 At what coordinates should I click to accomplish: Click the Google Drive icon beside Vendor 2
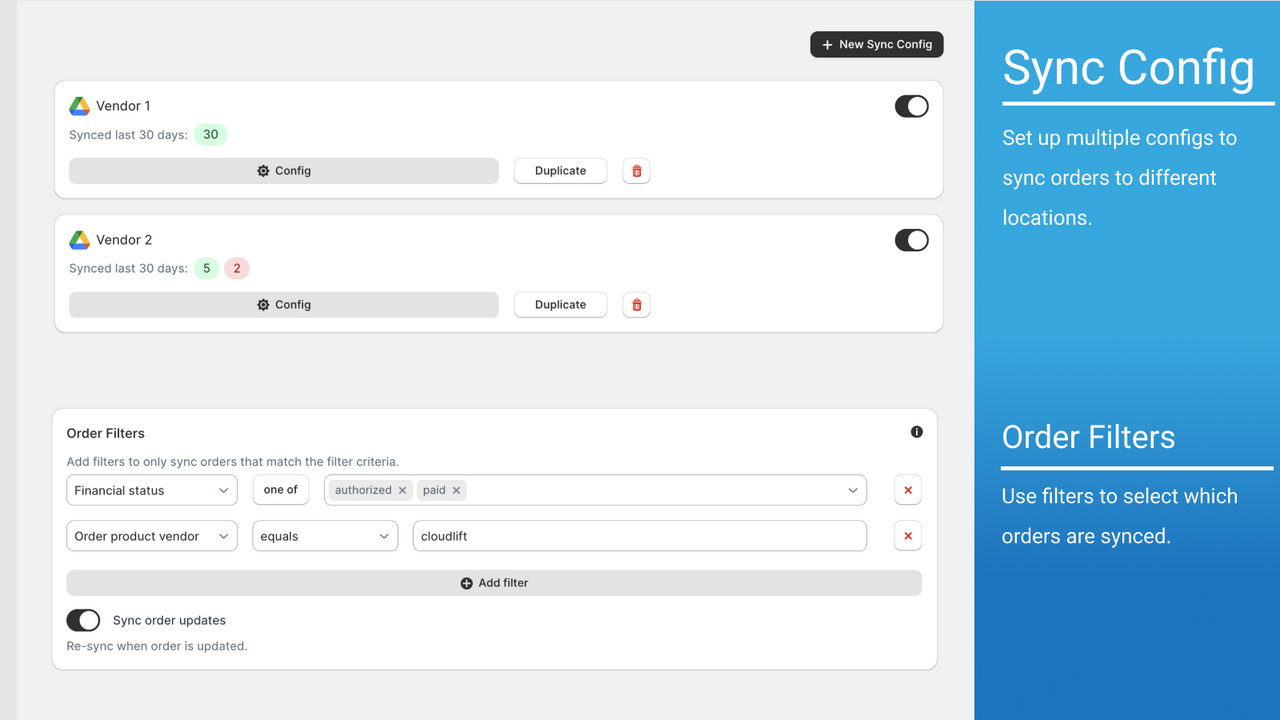[80, 240]
